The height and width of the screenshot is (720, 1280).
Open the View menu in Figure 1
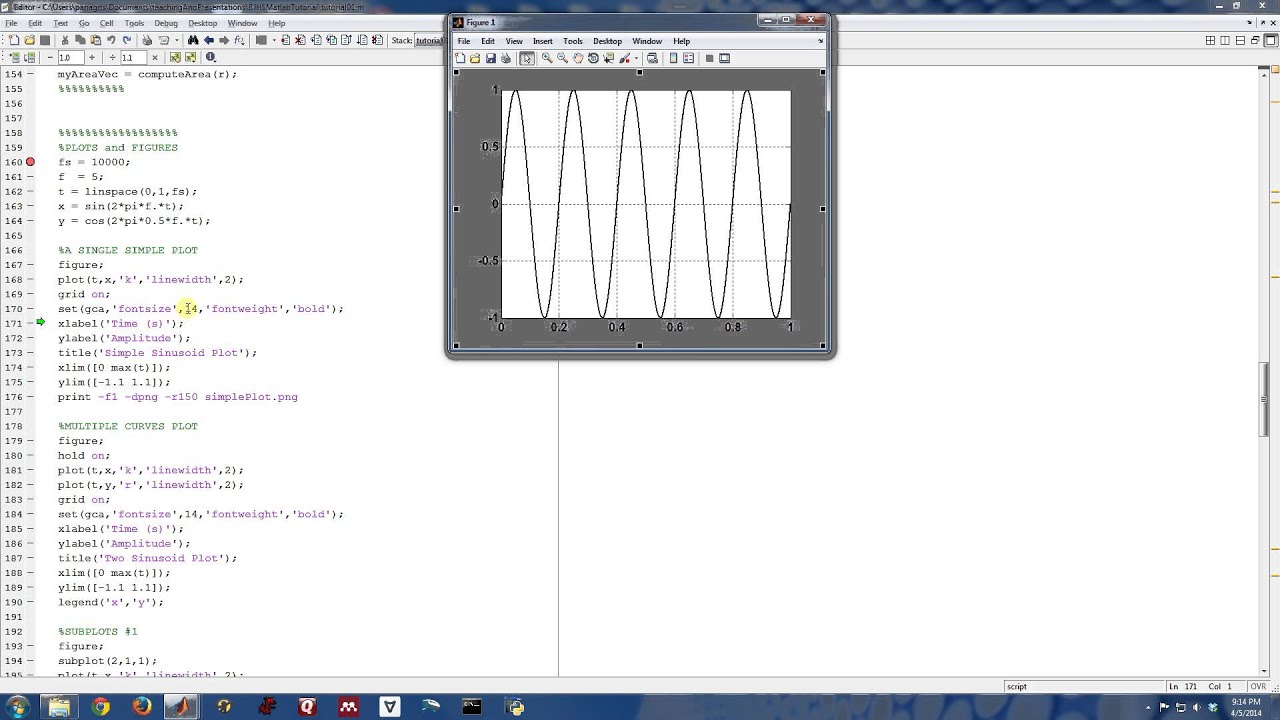(x=514, y=41)
